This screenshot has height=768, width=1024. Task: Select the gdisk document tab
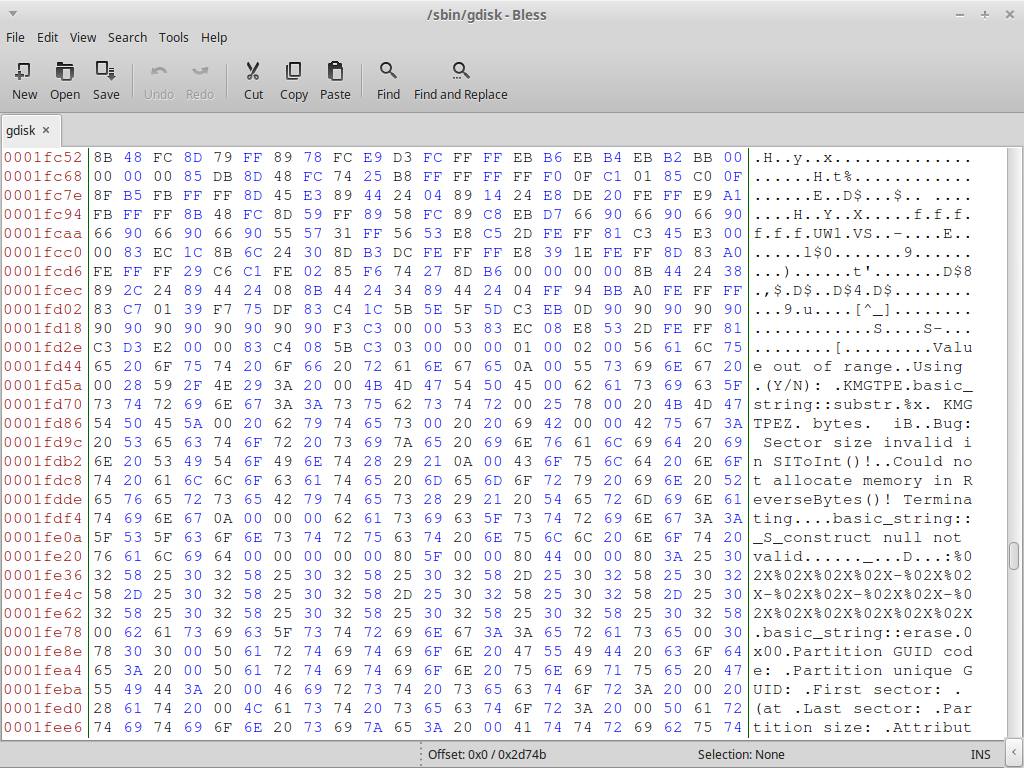tap(21, 130)
